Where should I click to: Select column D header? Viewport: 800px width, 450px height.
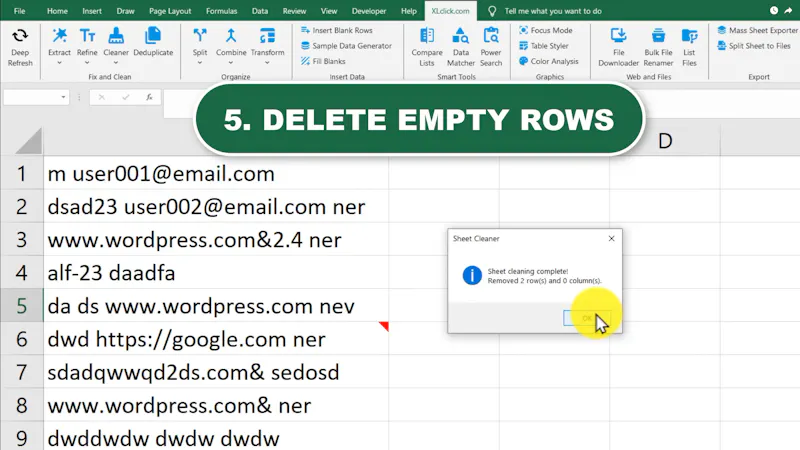[665, 141]
